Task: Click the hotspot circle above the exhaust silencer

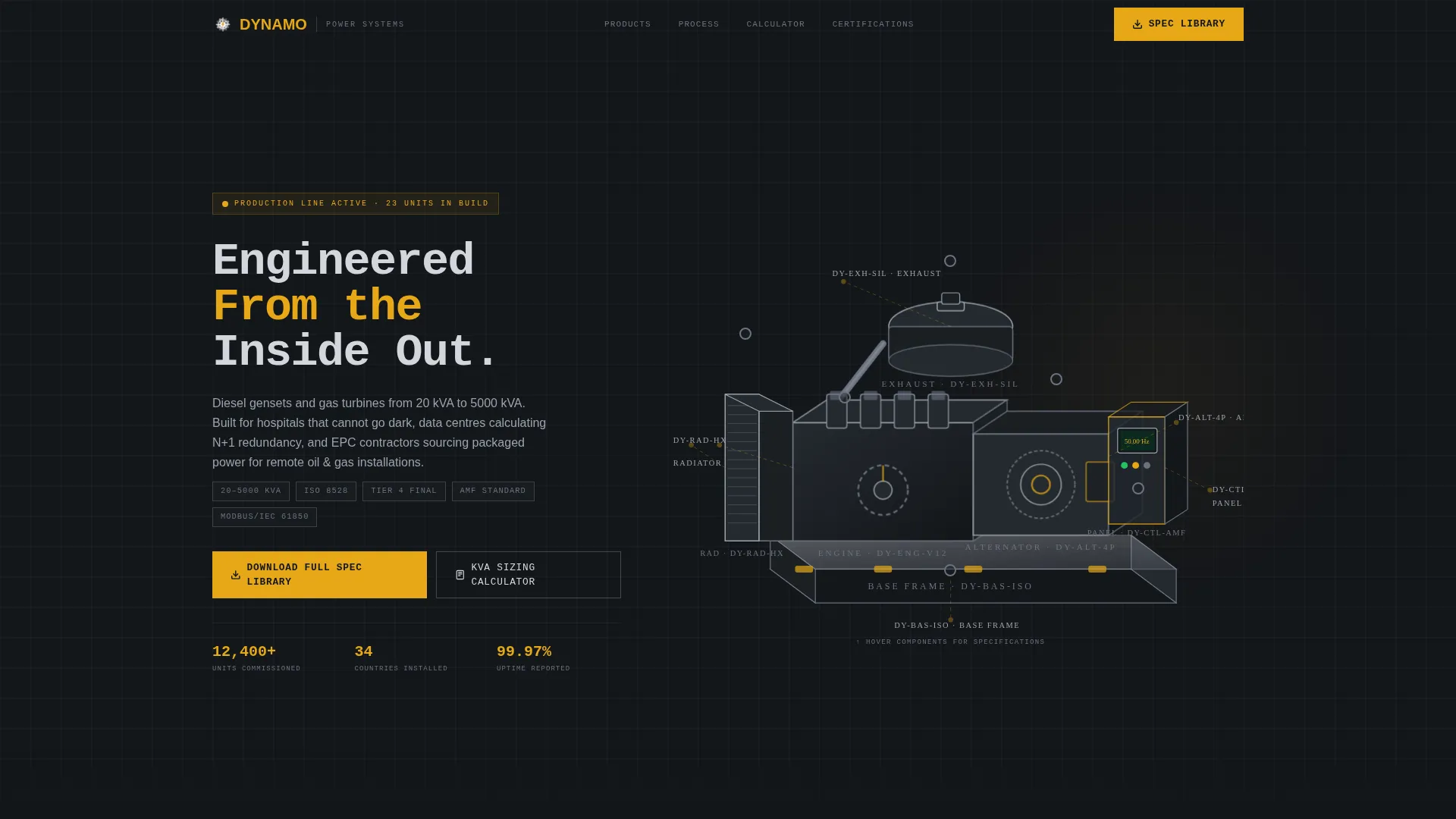Action: (x=949, y=261)
